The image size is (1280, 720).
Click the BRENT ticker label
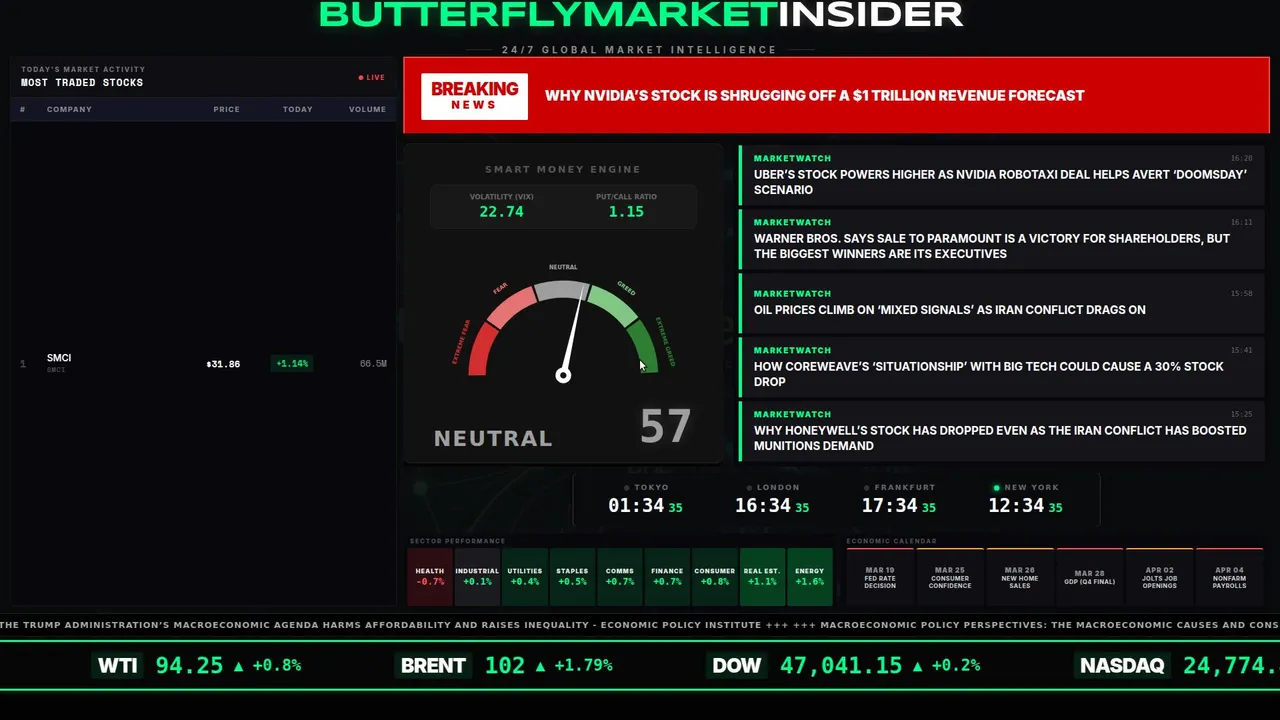point(433,665)
